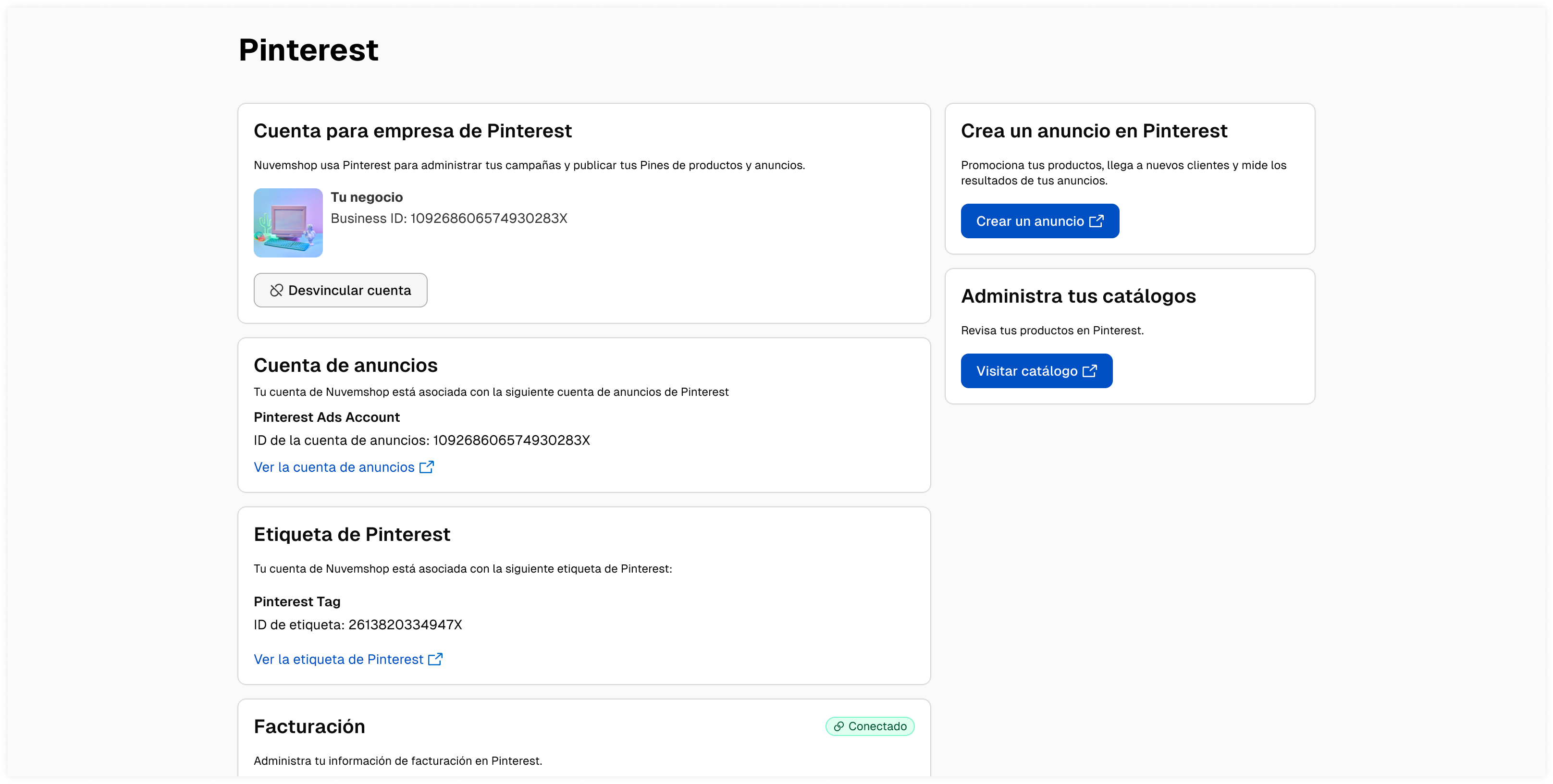Click external-link icon beside Ver la etiqueta de Pinterest
The width and height of the screenshot is (1553, 784).
pyautogui.click(x=435, y=659)
